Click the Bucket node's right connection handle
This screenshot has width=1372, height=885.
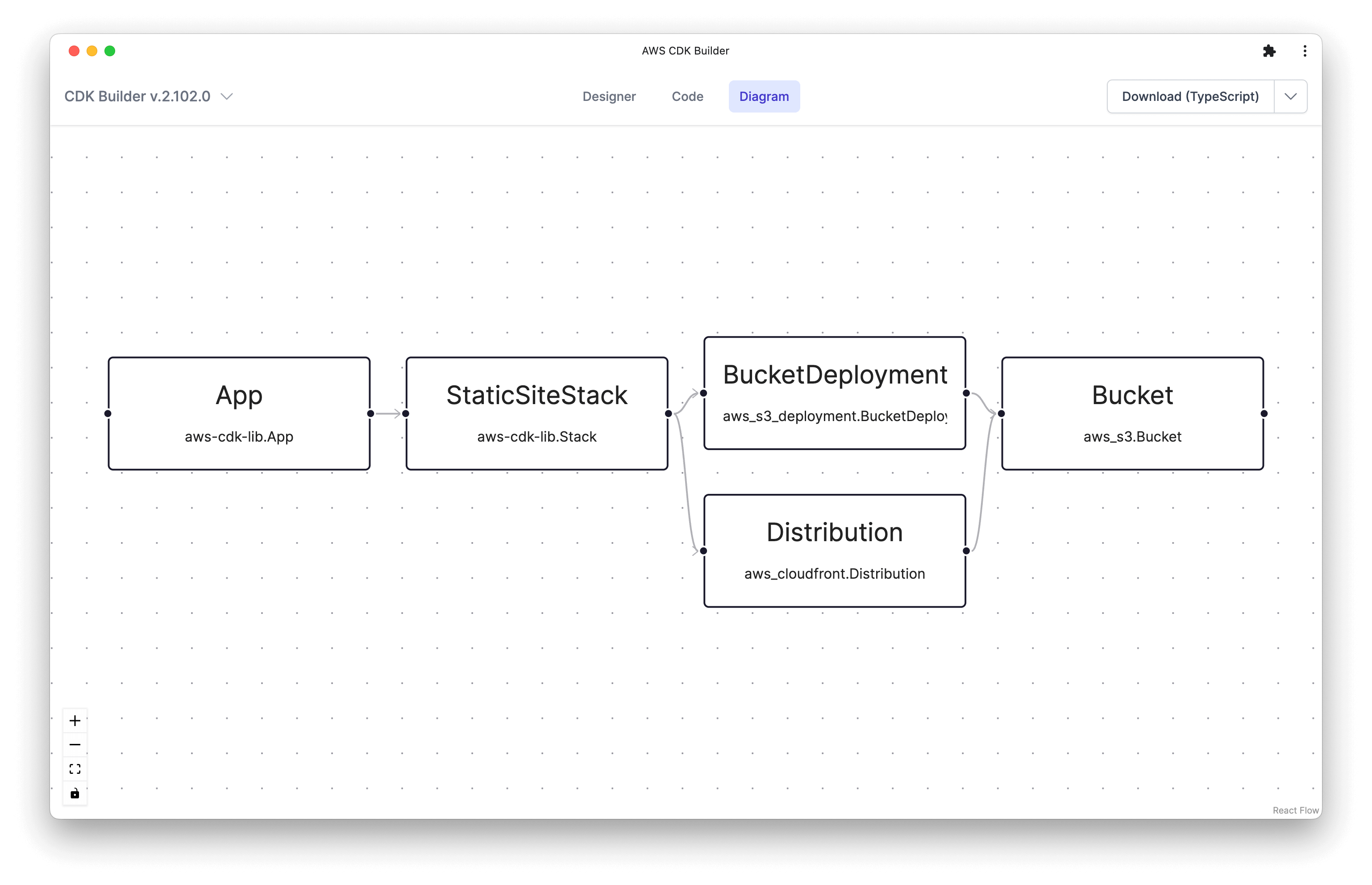point(1264,414)
